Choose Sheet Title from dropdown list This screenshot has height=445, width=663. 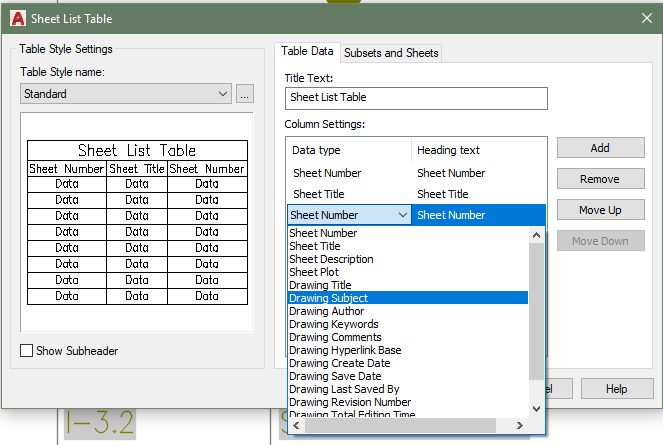408,246
